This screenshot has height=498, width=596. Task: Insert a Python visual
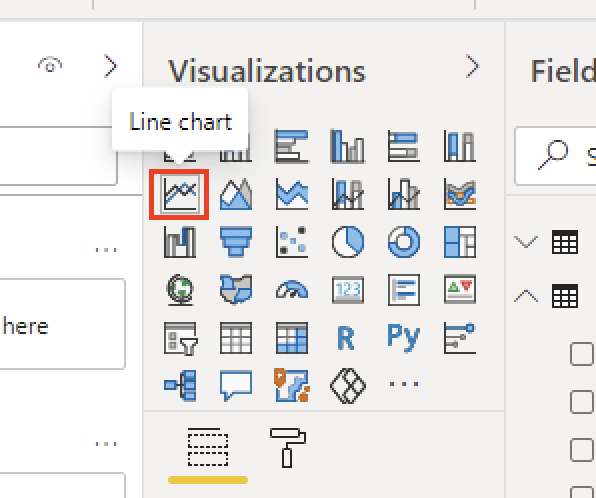404,338
